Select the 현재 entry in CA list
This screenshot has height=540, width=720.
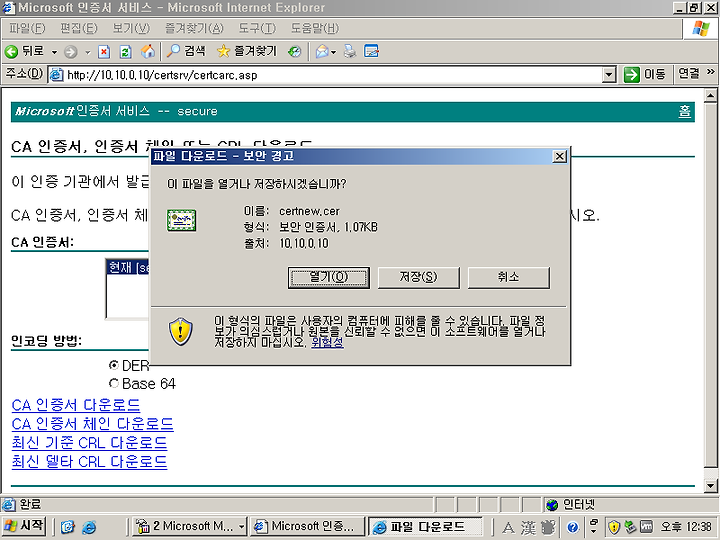click(129, 267)
